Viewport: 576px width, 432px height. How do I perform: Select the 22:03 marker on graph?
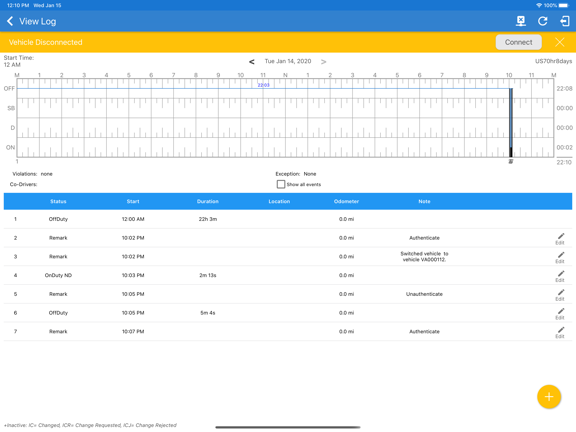pyautogui.click(x=263, y=85)
